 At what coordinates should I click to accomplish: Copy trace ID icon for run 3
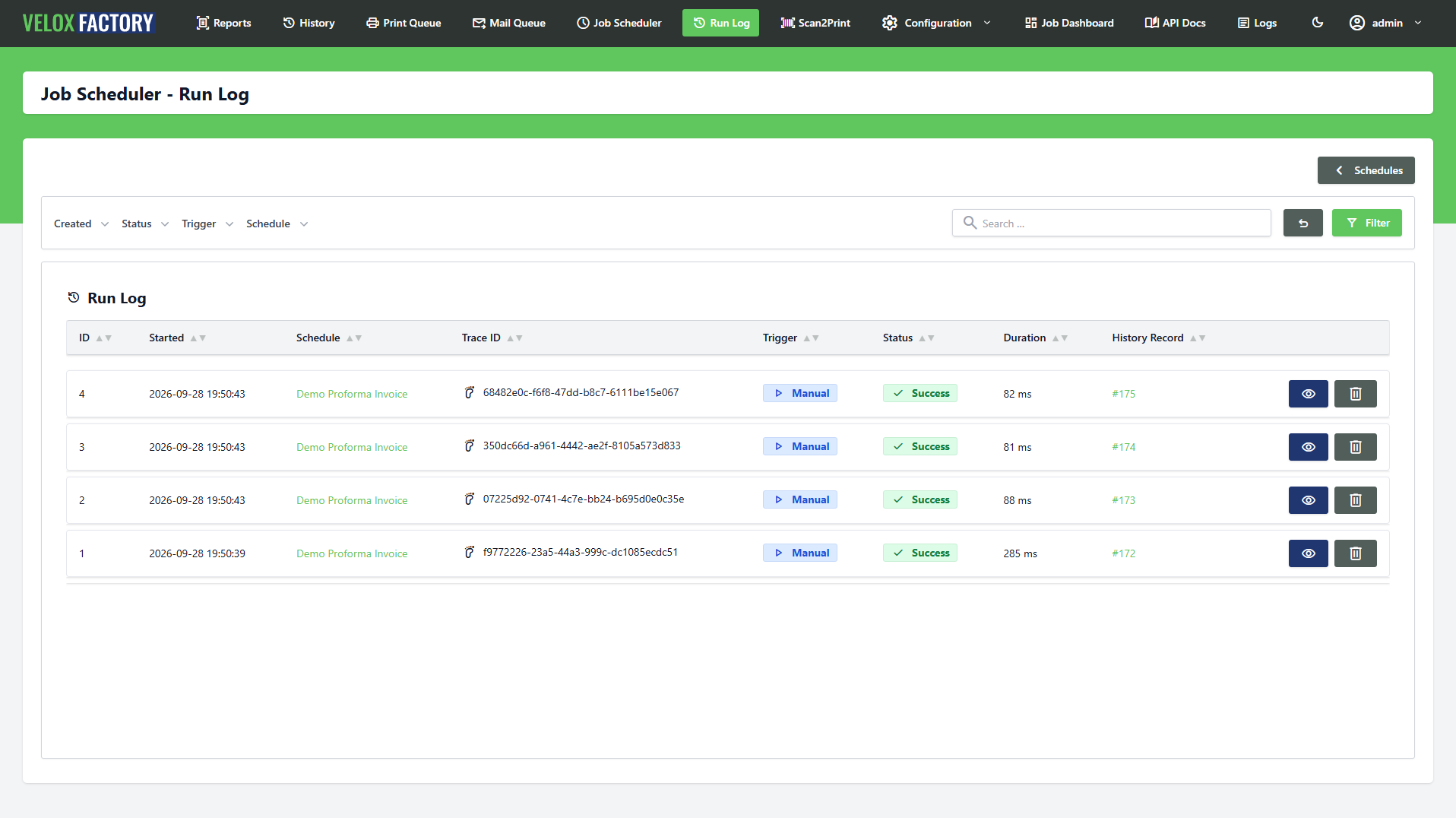tap(470, 445)
